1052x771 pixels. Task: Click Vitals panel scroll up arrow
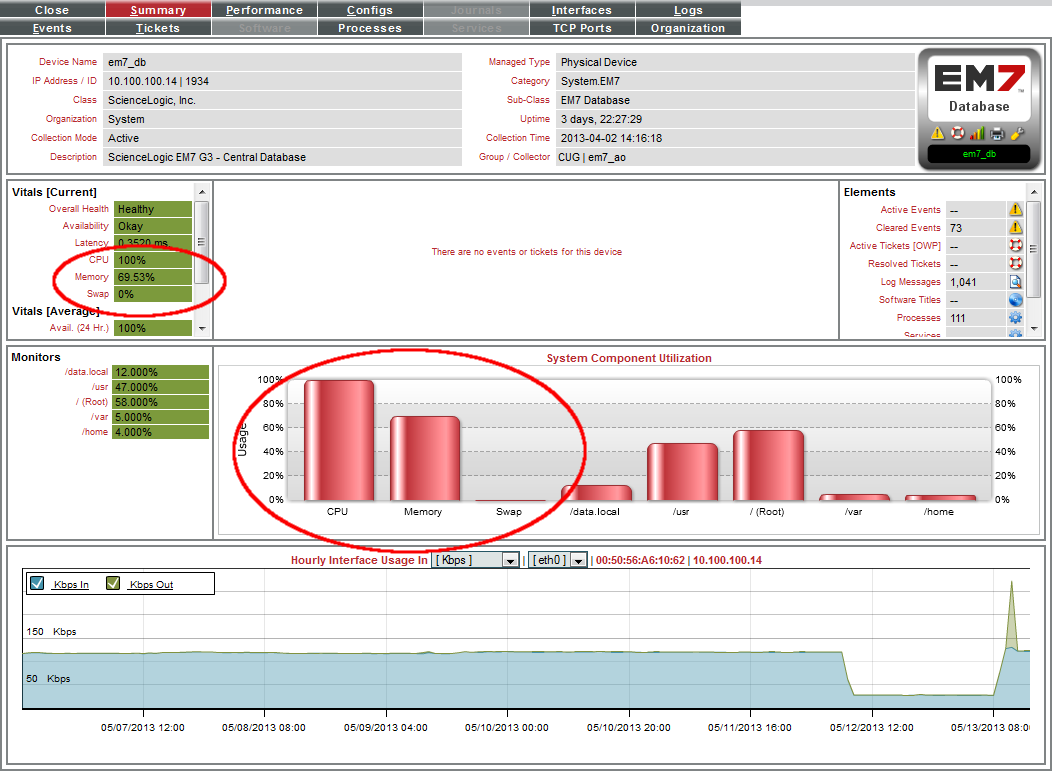pos(202,192)
